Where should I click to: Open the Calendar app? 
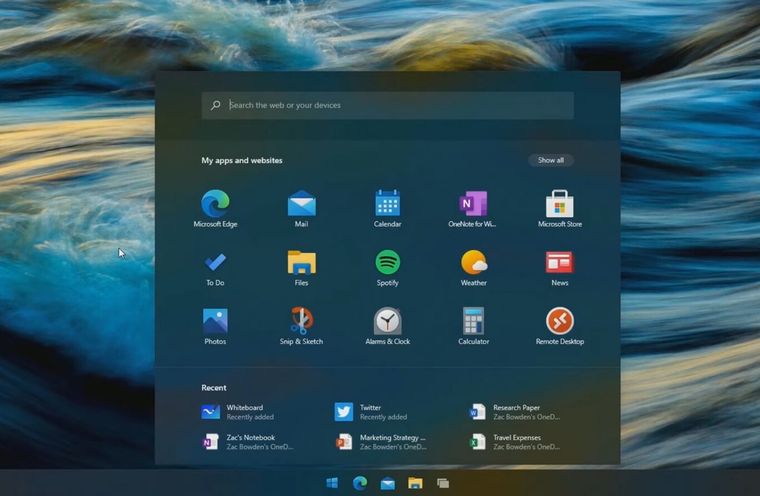pos(387,208)
